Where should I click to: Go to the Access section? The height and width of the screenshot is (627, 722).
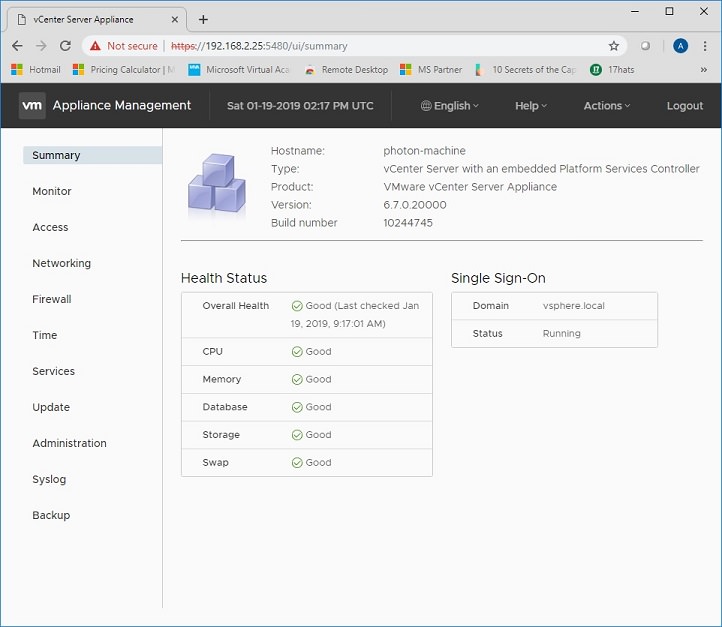50,227
